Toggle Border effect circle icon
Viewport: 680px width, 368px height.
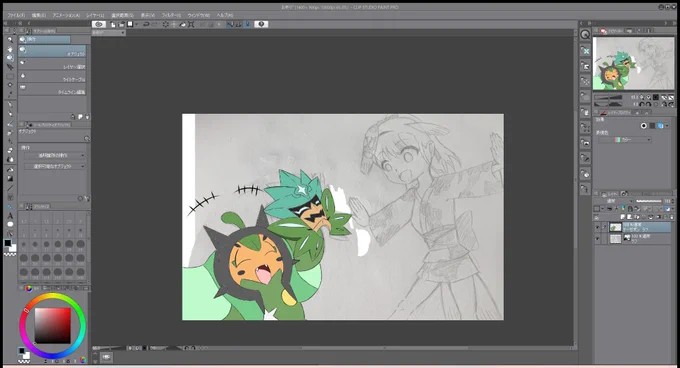(644, 126)
